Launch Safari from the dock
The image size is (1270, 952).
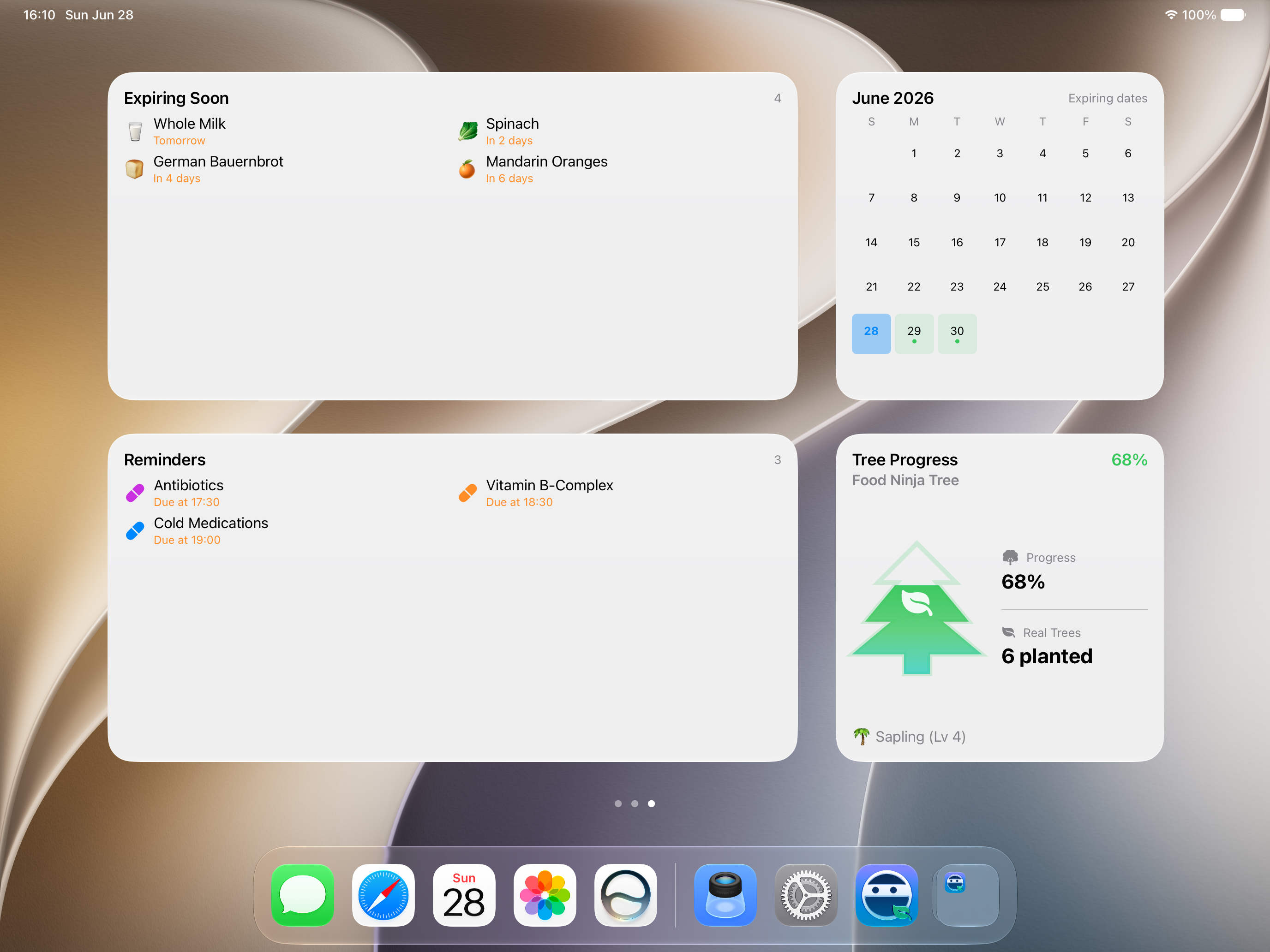[x=383, y=895]
